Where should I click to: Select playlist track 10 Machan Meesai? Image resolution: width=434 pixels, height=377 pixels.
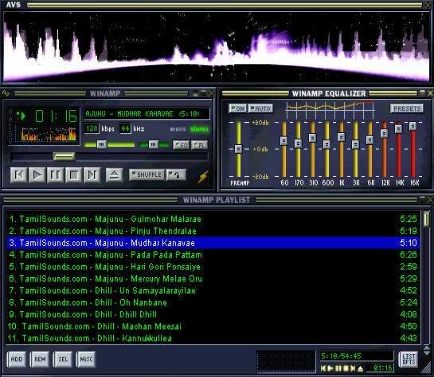pyautogui.click(x=213, y=326)
